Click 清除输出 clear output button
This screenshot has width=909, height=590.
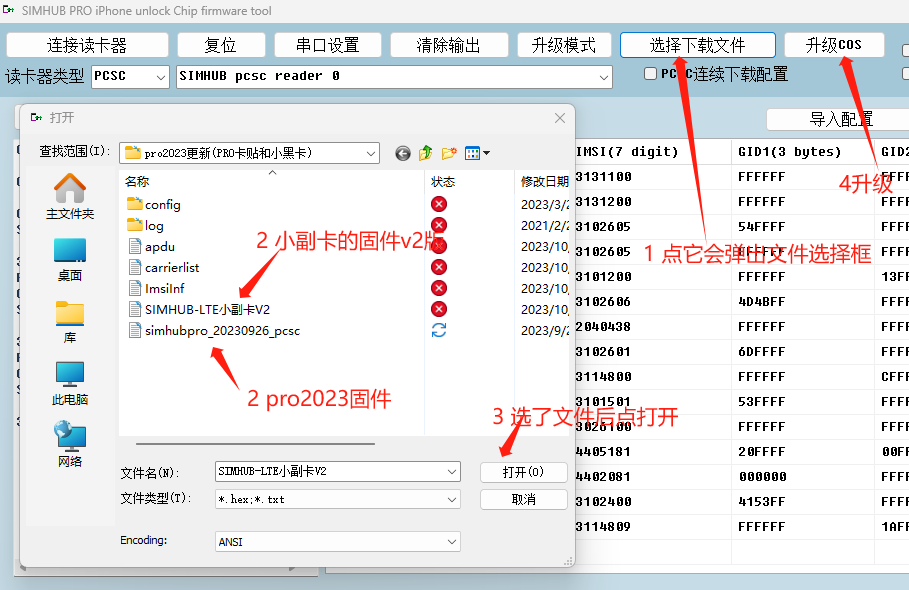tap(449, 45)
